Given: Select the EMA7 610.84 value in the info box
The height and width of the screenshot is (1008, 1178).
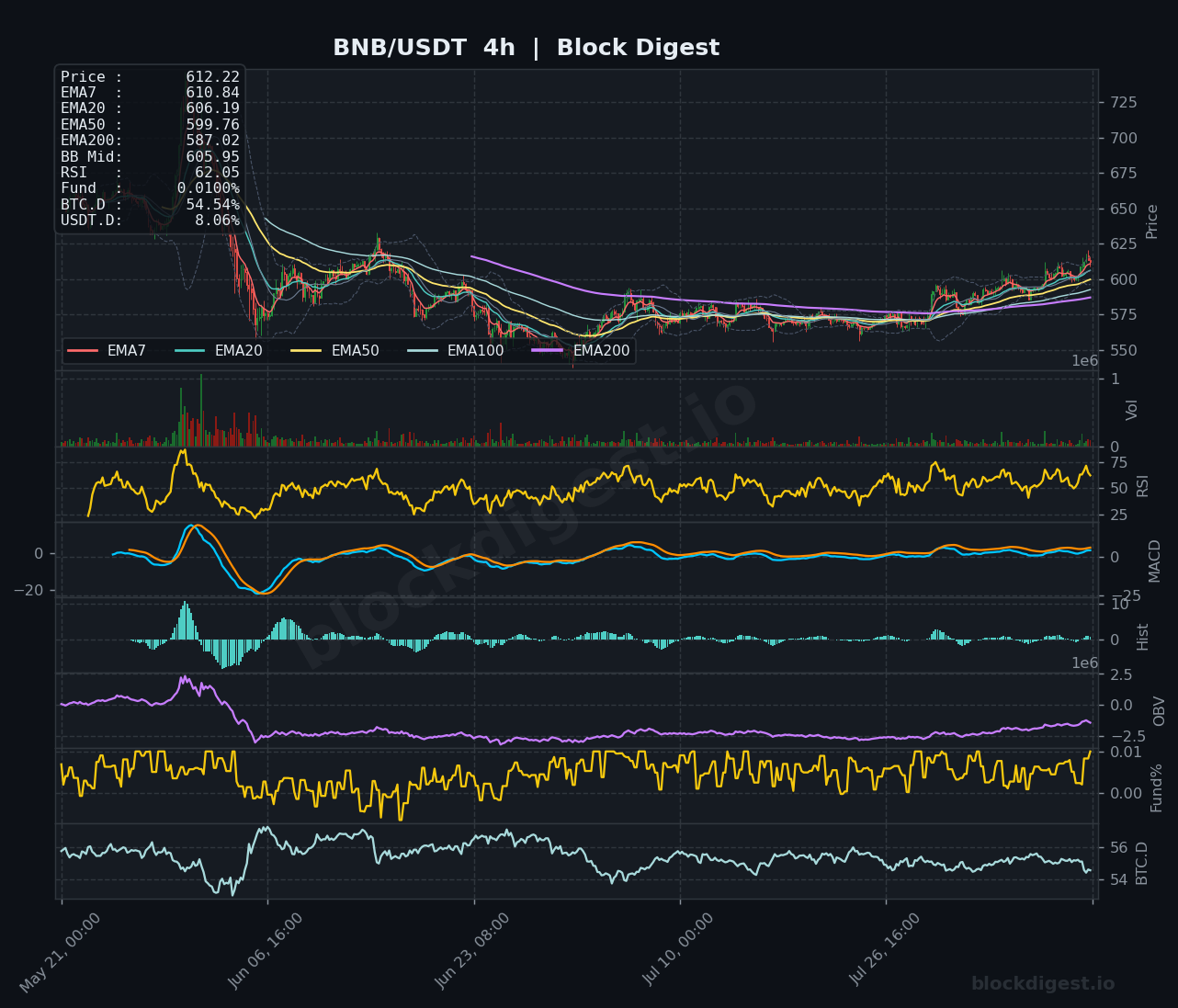Looking at the screenshot, I should (x=212, y=93).
